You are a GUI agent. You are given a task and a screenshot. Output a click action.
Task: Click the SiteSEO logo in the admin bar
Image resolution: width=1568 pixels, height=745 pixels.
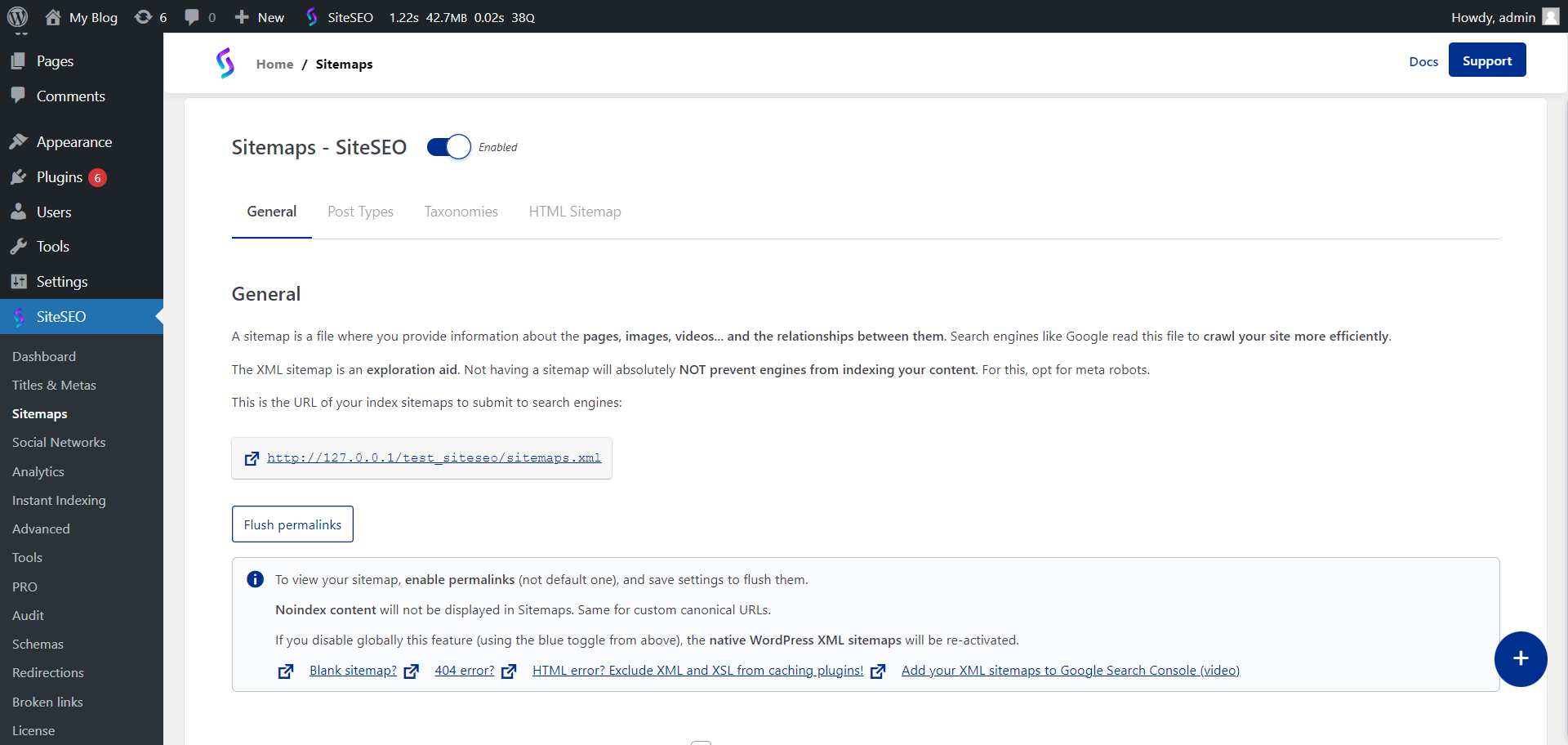(312, 17)
